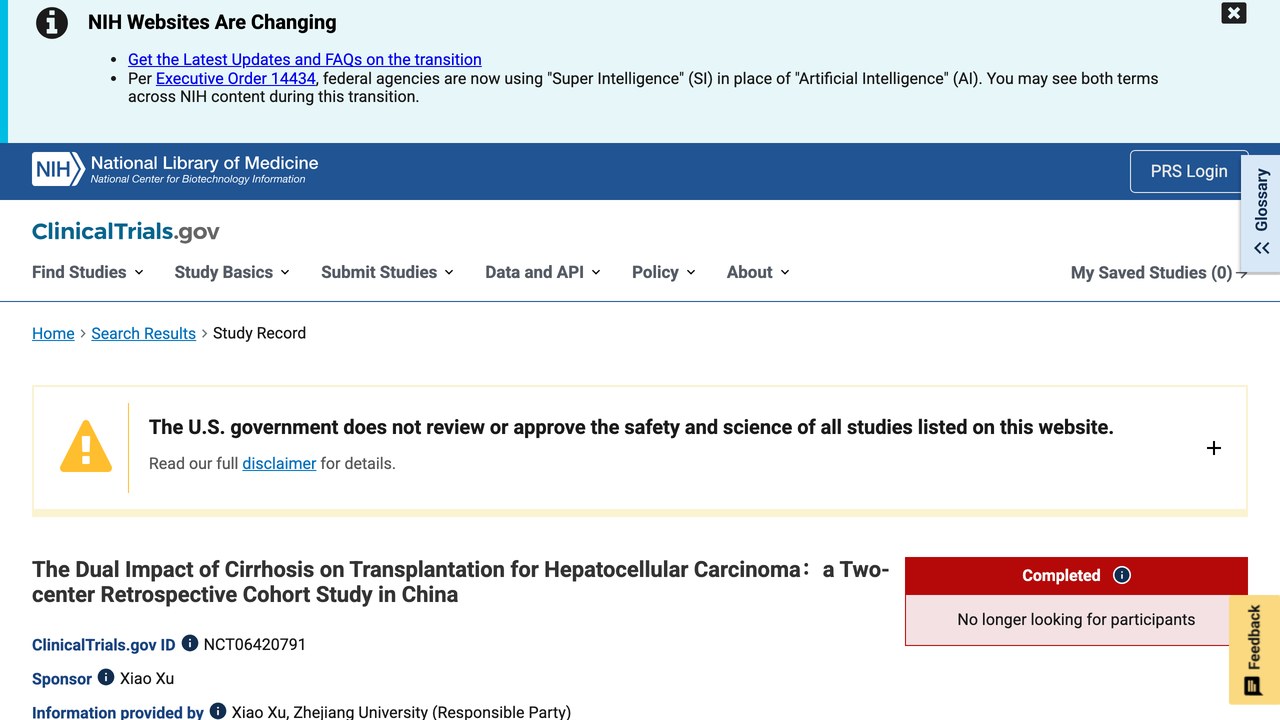Screen dimensions: 1280x720
Task: Expand the Study Basics menu
Action: [x=232, y=272]
